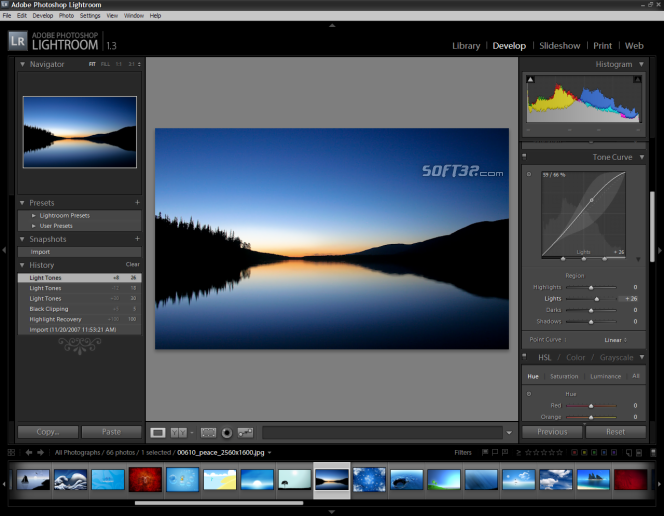The height and width of the screenshot is (516, 664).
Task: Select the Loupe view icon in toolbar
Action: pyautogui.click(x=158, y=433)
